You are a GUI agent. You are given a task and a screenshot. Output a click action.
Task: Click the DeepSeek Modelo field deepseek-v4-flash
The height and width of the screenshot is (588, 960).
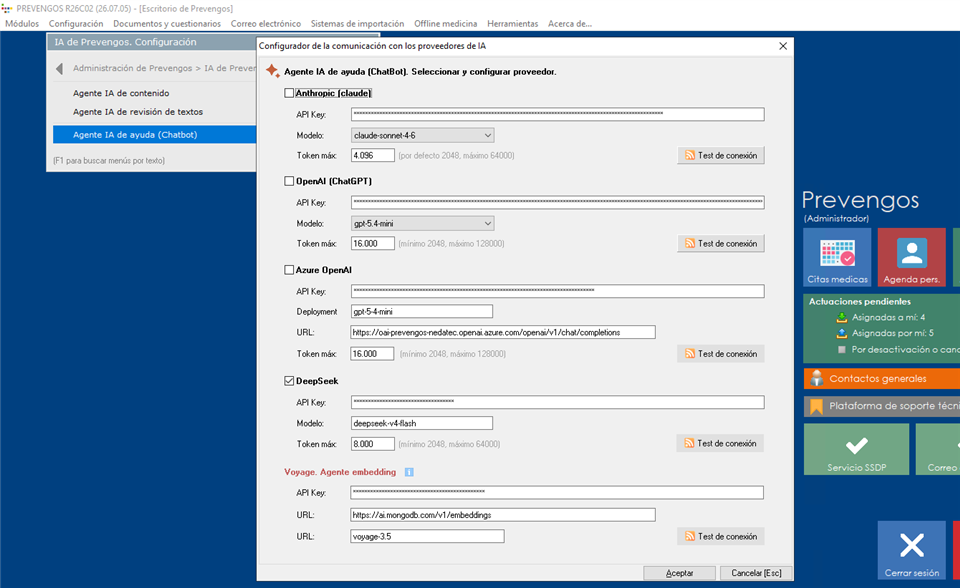coord(422,423)
